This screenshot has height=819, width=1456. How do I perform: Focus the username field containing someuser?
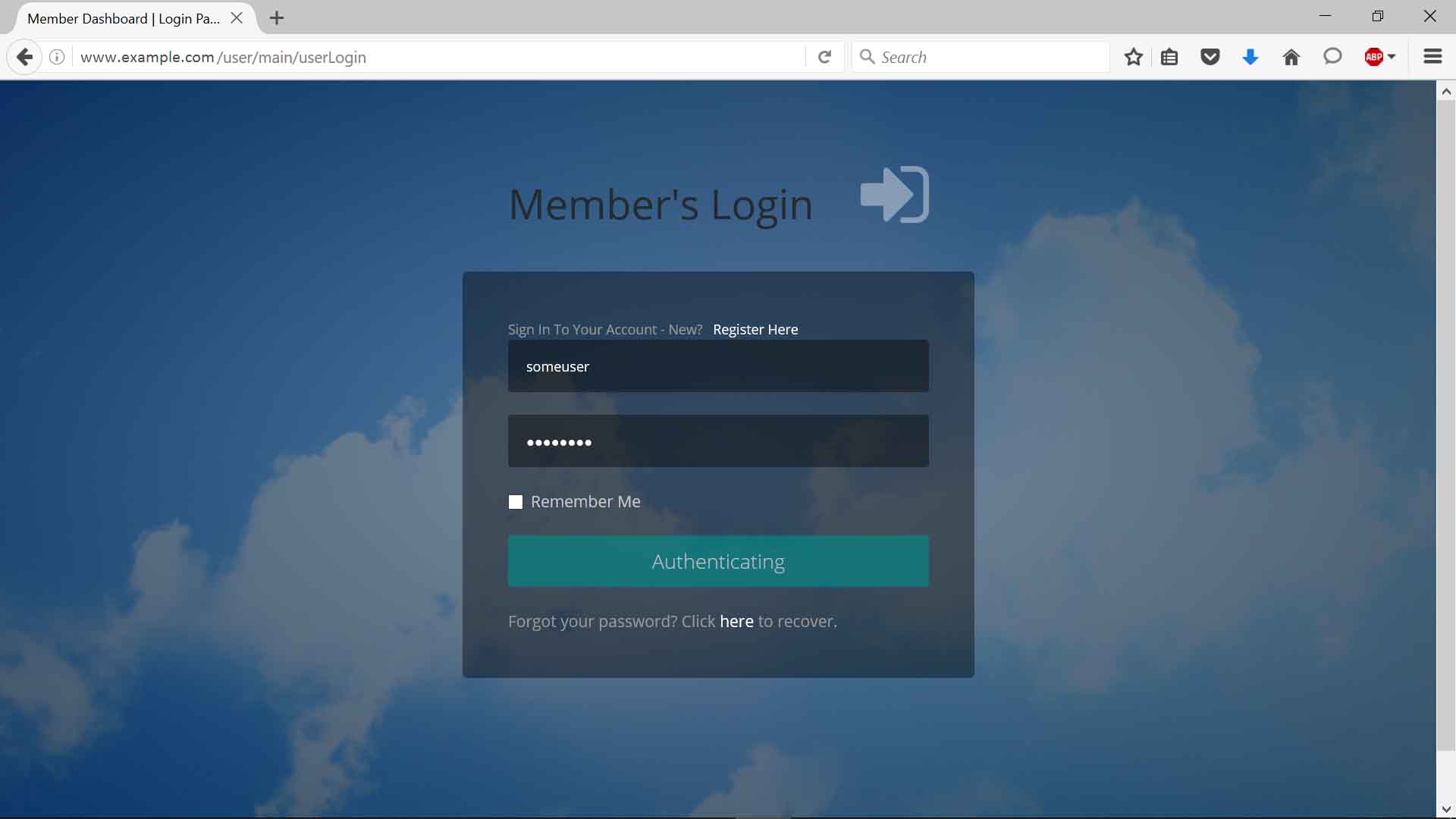717,366
